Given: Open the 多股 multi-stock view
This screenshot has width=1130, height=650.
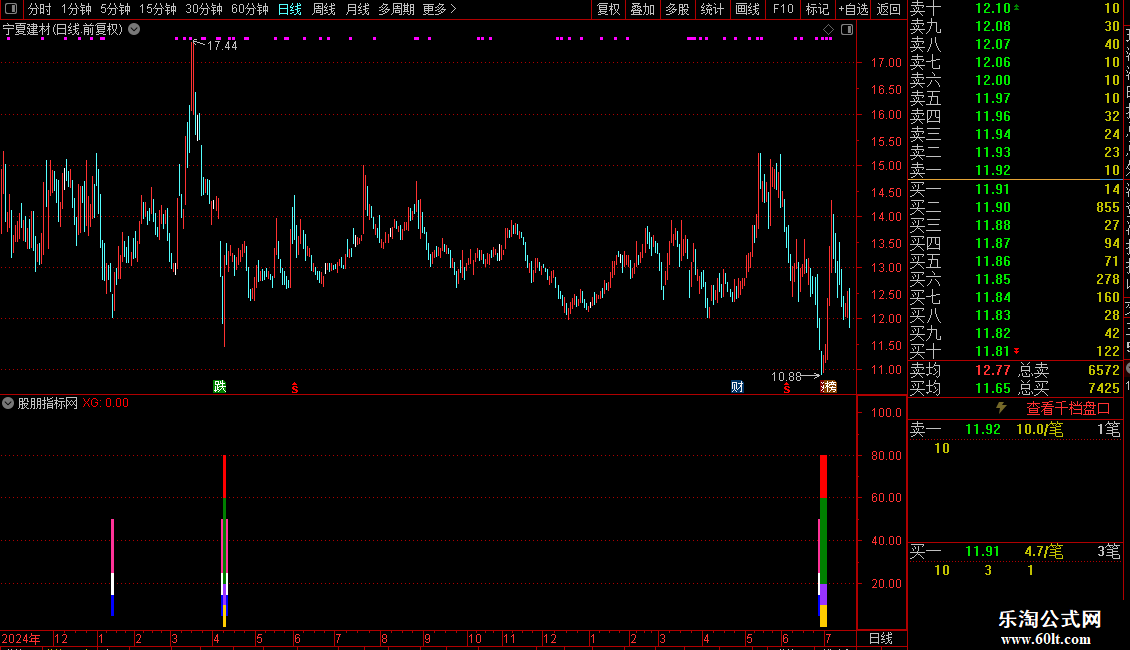Looking at the screenshot, I should point(677,9).
